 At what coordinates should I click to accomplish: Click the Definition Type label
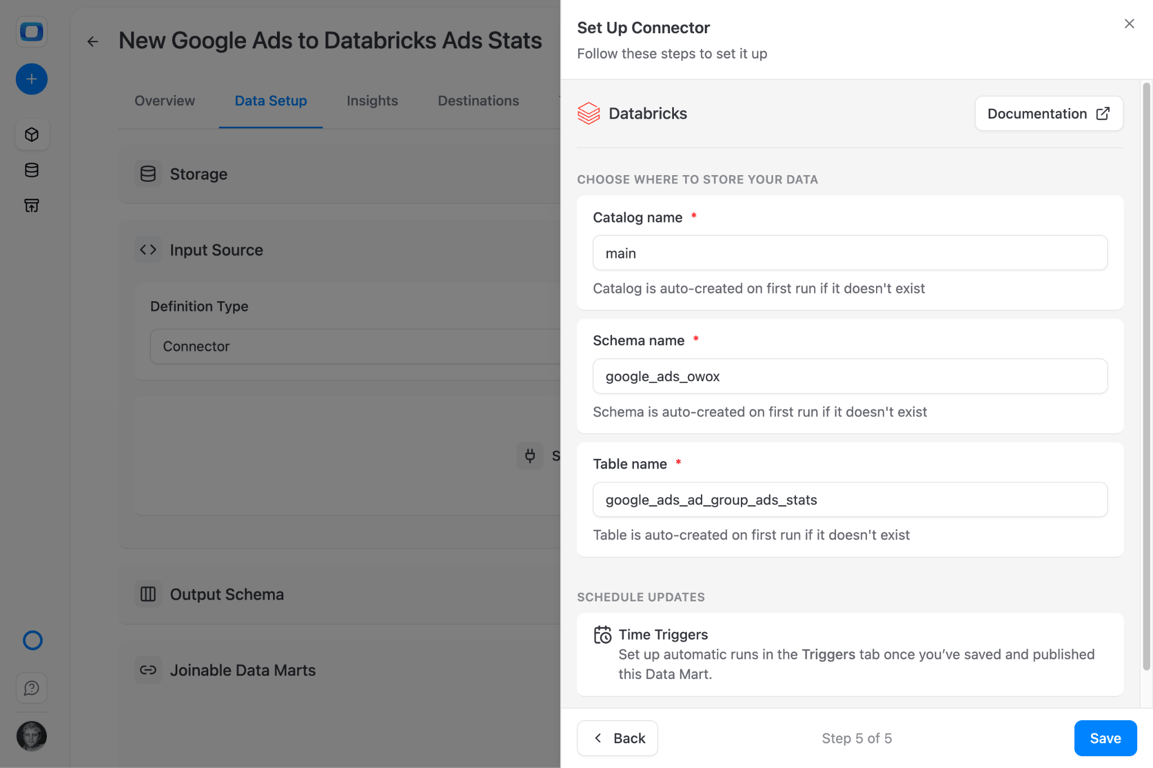pos(199,306)
